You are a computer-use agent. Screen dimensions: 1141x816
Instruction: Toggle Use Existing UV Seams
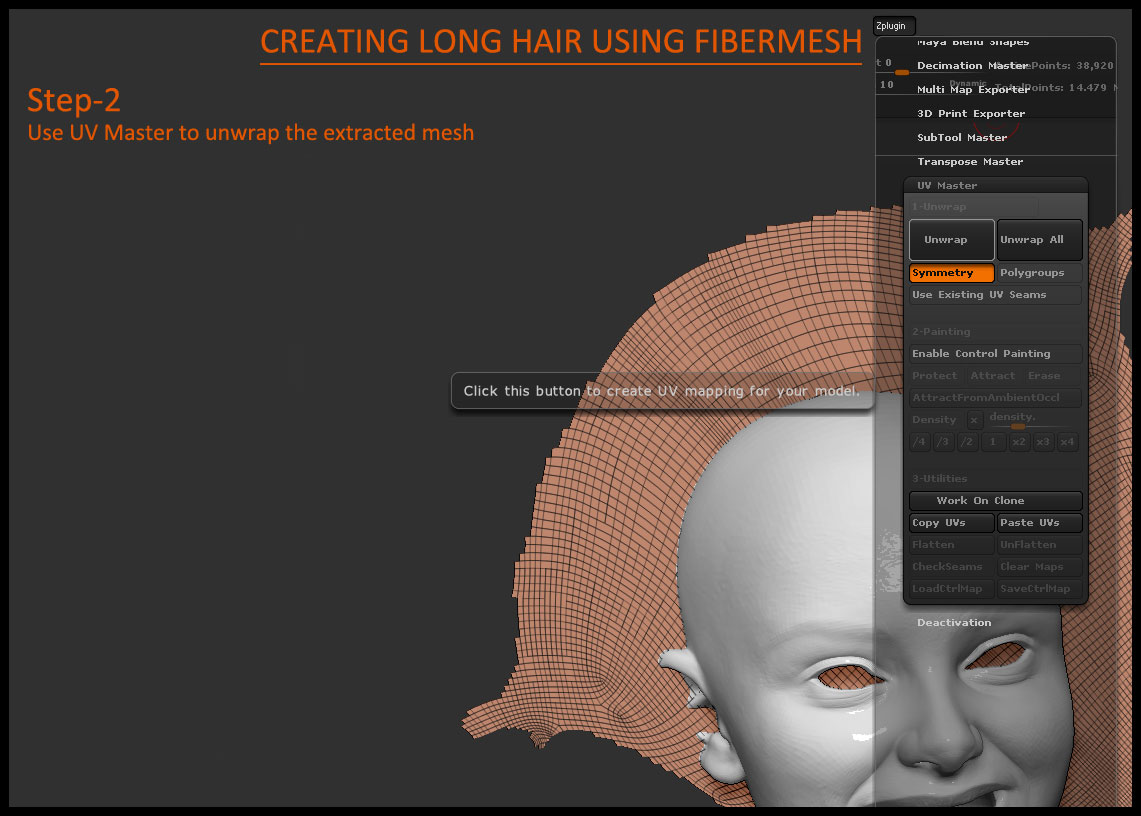[x=995, y=295]
